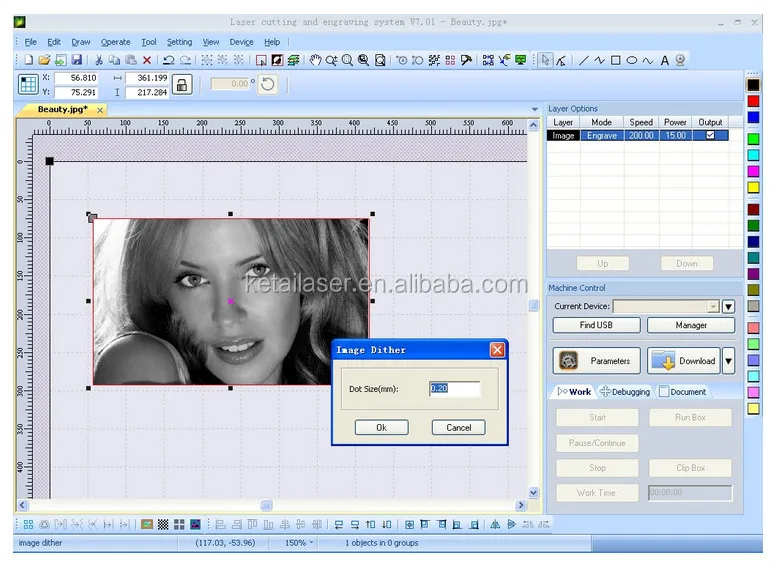Switch to the Debugging tab
Viewport: 773px width, 565px height.
coord(625,392)
